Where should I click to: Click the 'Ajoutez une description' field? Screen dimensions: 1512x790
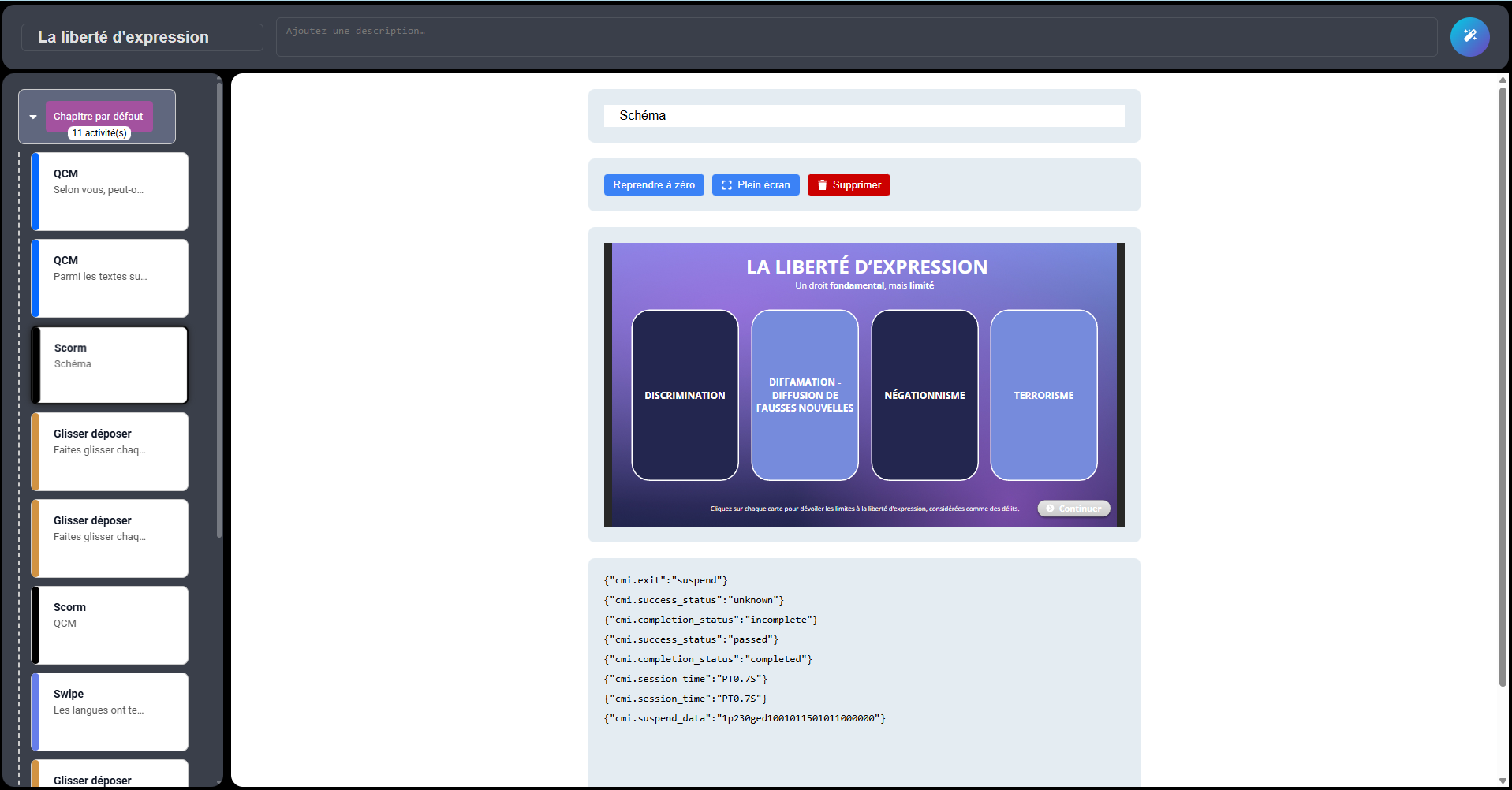pos(856,37)
